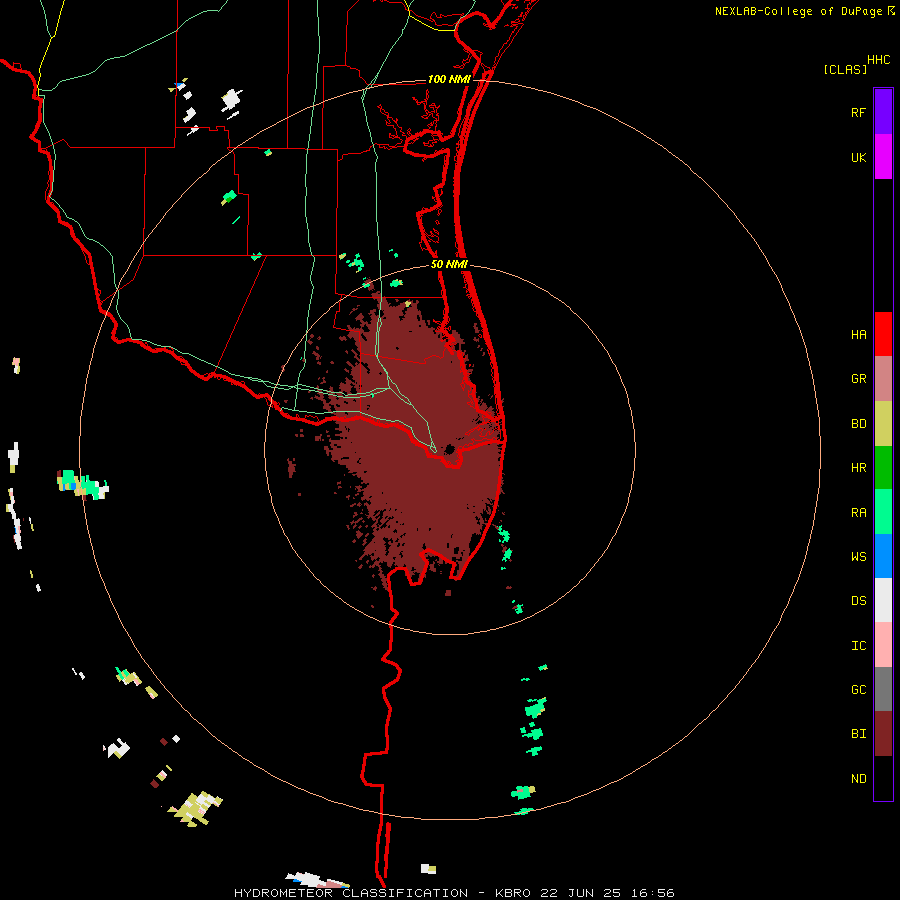This screenshot has height=900, width=900.
Task: Click the [CLAS] units label
Action: (x=845, y=70)
